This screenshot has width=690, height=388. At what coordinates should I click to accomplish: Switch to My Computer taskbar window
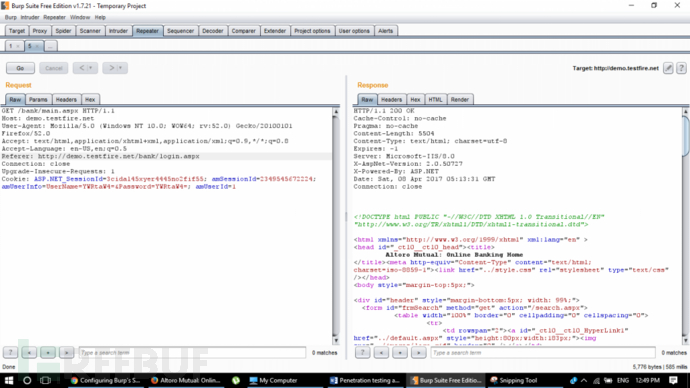click(x=274, y=381)
